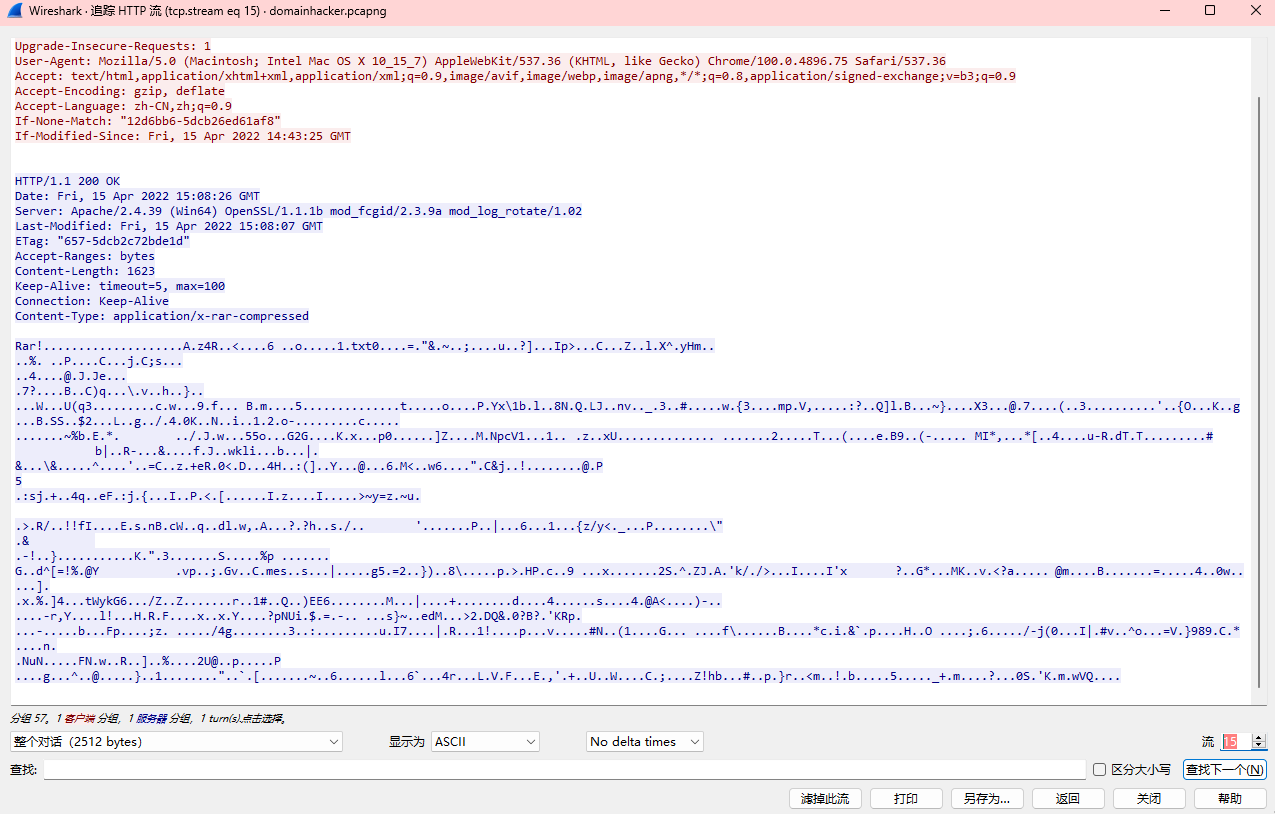Minimize the Follow HTTP Stream window
Image resolution: width=1275 pixels, height=814 pixels.
click(1164, 11)
